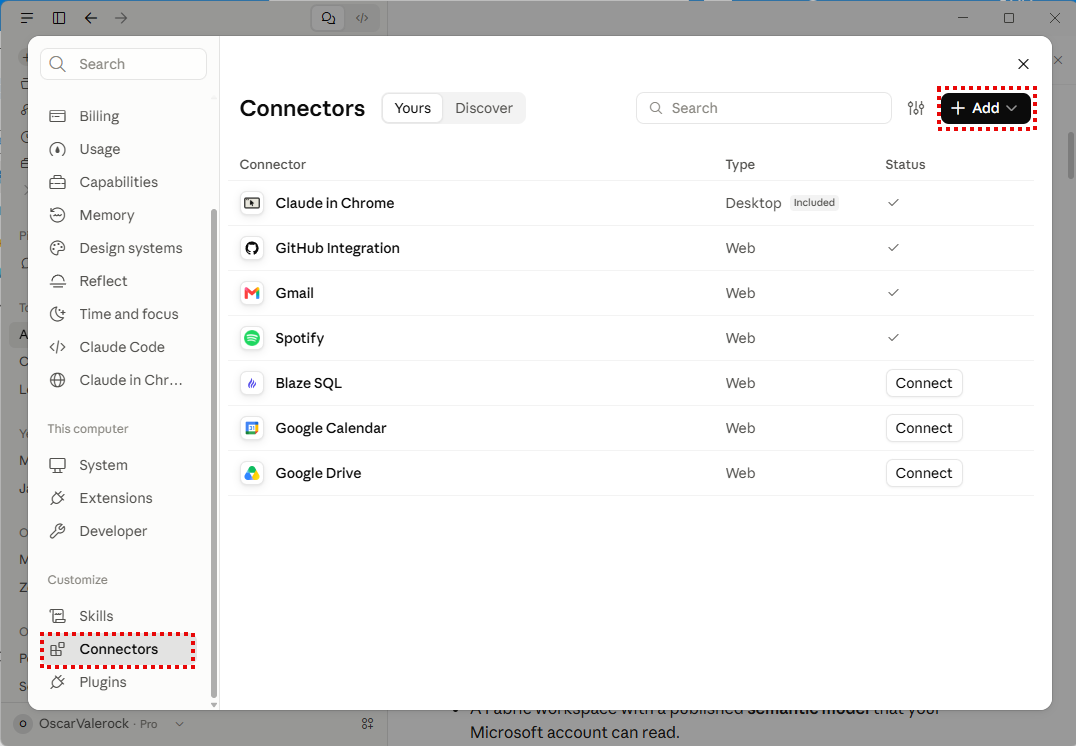Viewport: 1076px width, 746px height.
Task: Go back with the left arrow
Action: click(x=91, y=18)
